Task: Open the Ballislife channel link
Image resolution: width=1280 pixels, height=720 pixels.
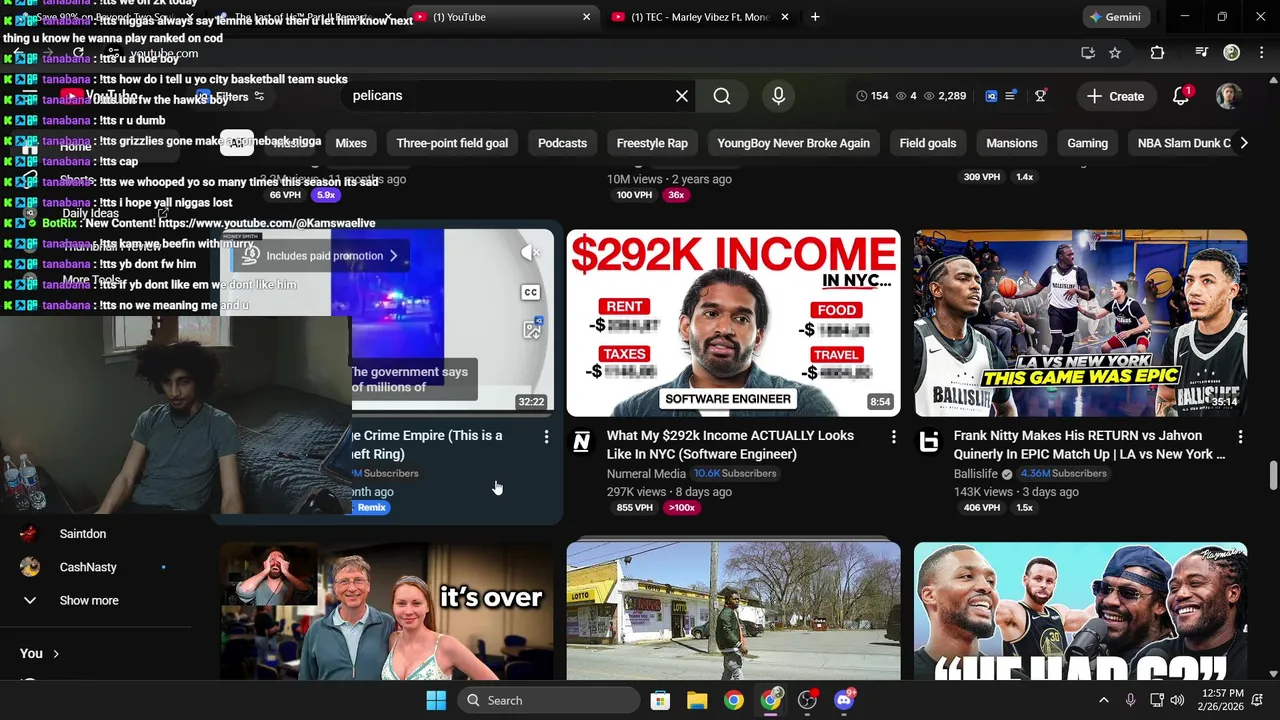Action: 976,473
